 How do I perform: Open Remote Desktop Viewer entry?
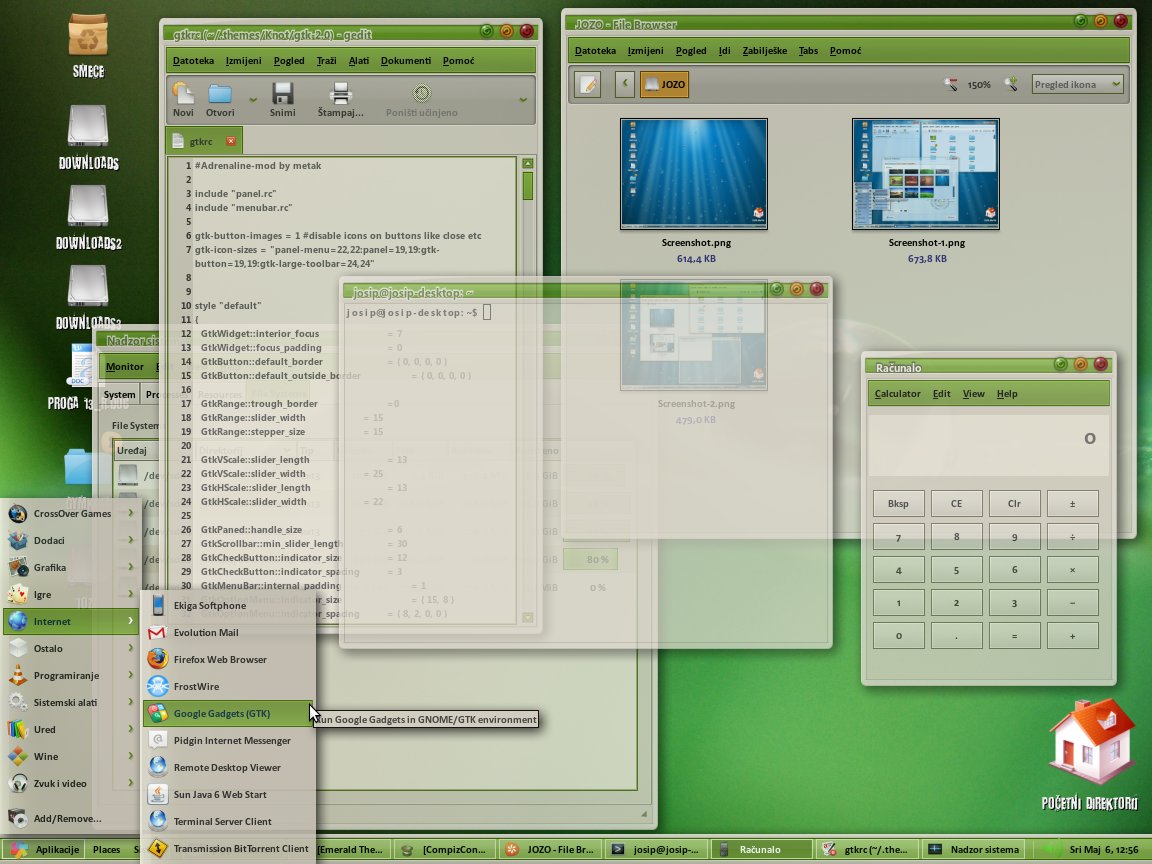click(x=228, y=768)
